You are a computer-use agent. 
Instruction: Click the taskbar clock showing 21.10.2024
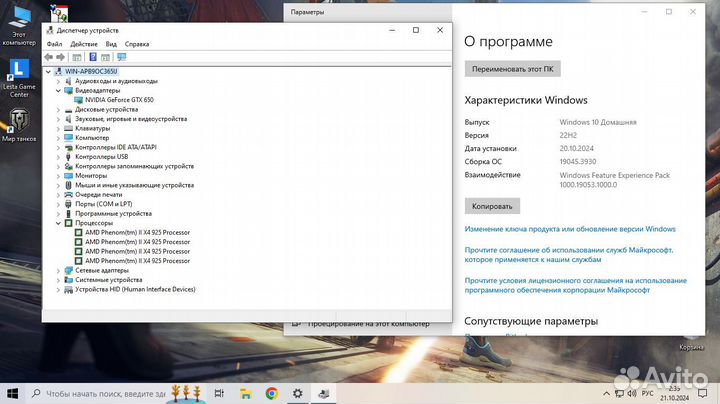(675, 393)
